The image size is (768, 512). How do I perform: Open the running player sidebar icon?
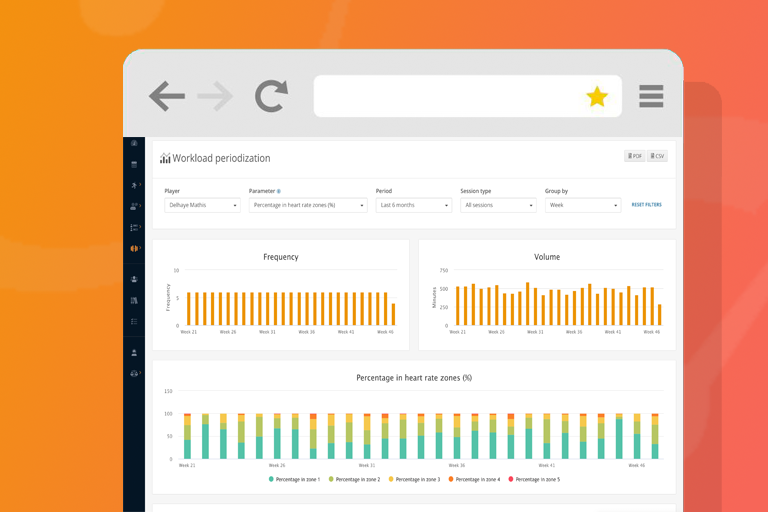click(134, 185)
